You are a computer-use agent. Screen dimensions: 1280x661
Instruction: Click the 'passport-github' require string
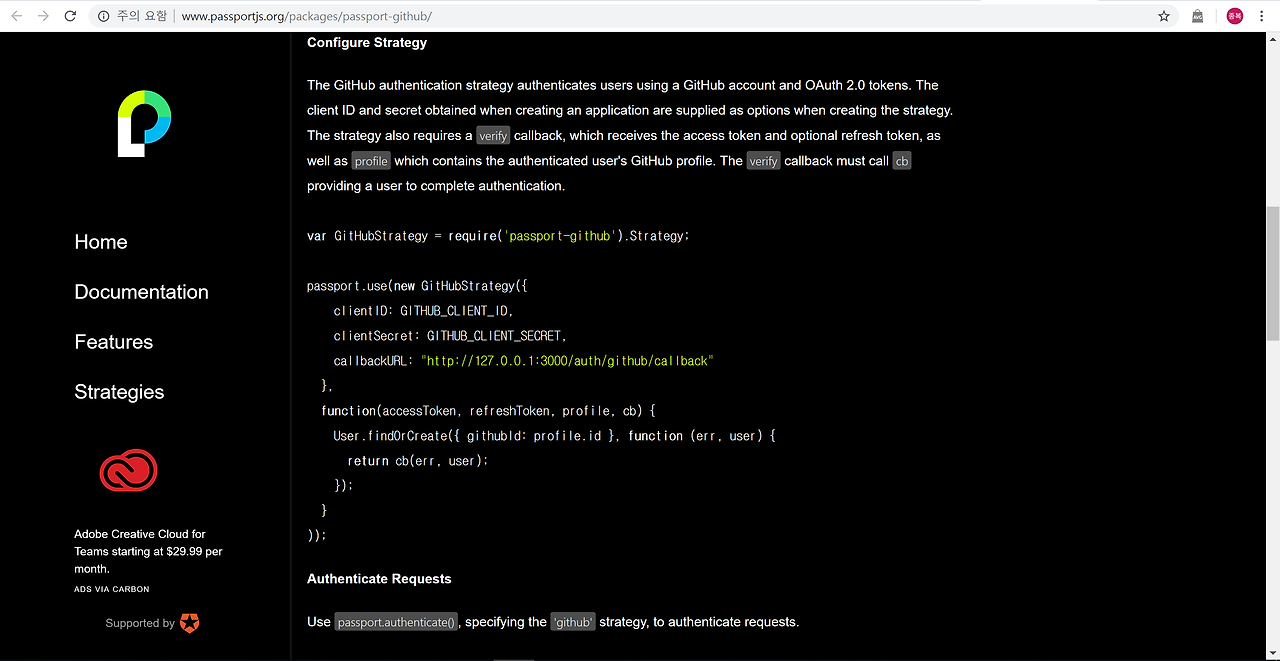tap(559, 236)
